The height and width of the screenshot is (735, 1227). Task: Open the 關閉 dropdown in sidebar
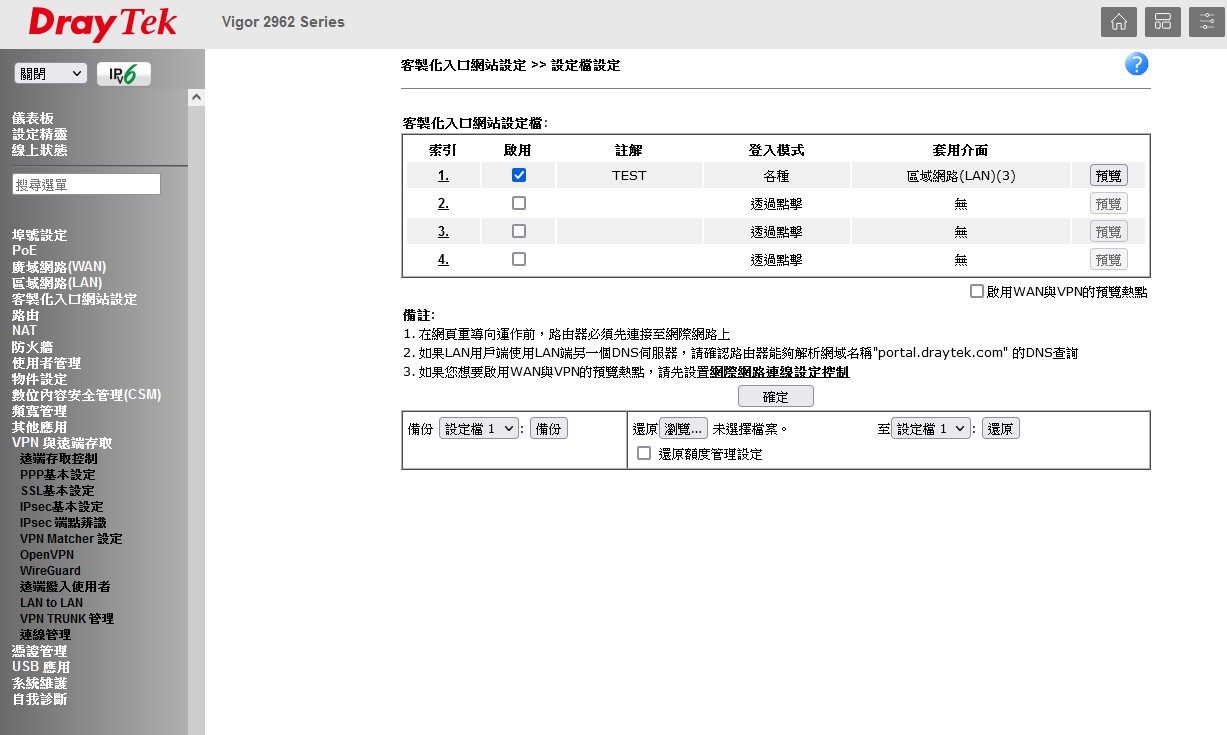click(x=51, y=74)
